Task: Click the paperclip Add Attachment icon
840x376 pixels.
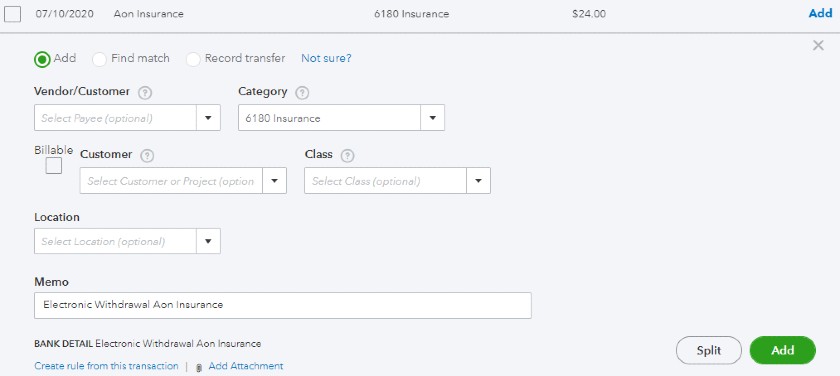Action: [x=199, y=367]
